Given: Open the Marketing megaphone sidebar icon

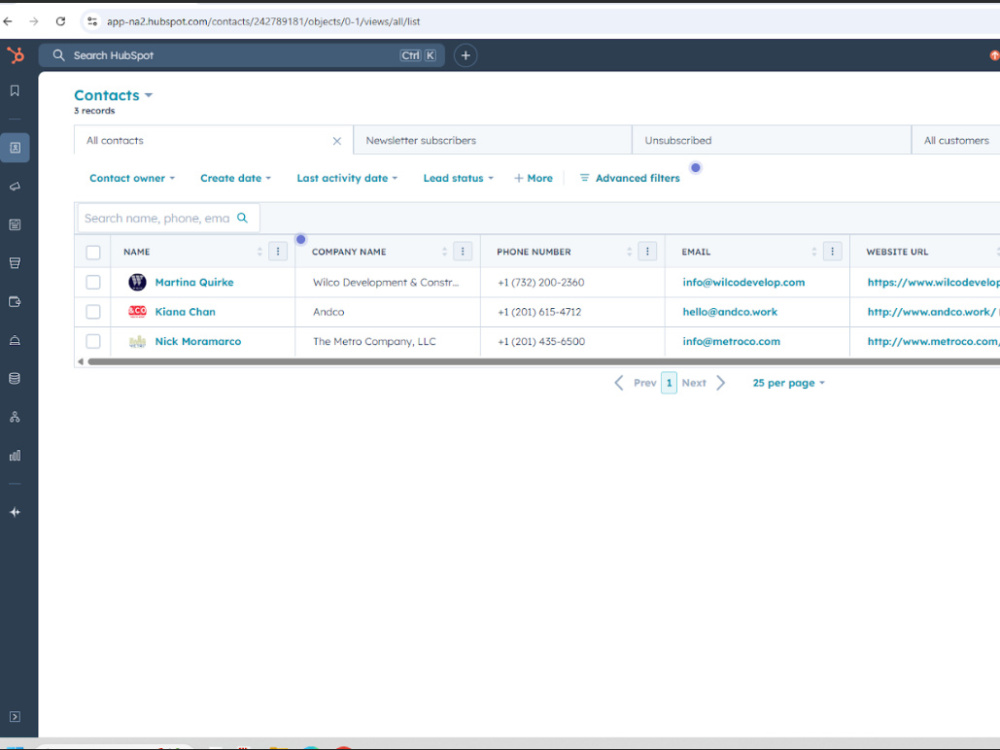Looking at the screenshot, I should click(x=15, y=186).
